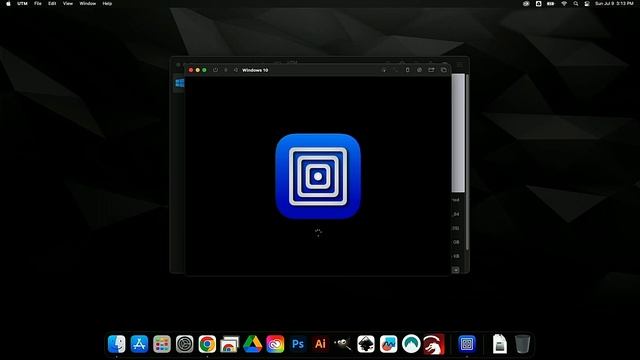Open the Apple menu
The width and height of the screenshot is (640, 360).
tap(8, 4)
